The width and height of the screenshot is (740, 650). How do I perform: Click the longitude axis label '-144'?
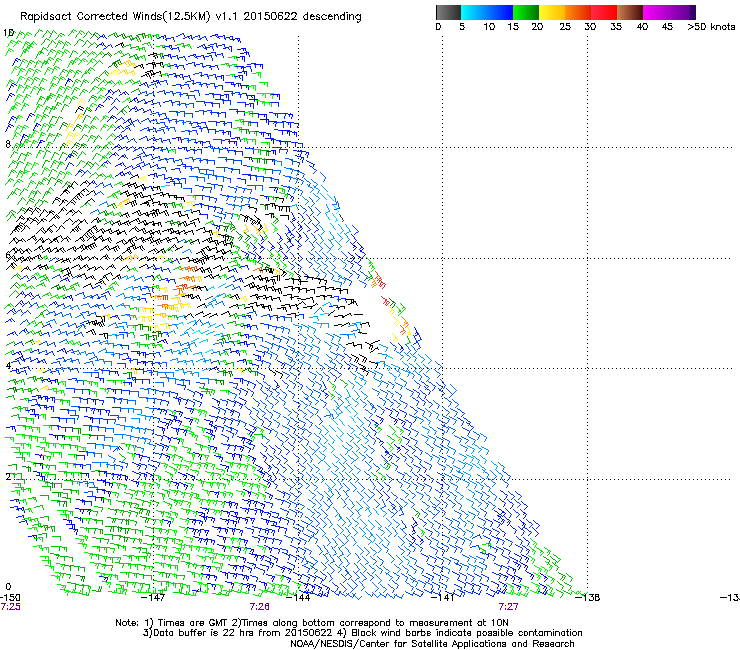coord(299,598)
